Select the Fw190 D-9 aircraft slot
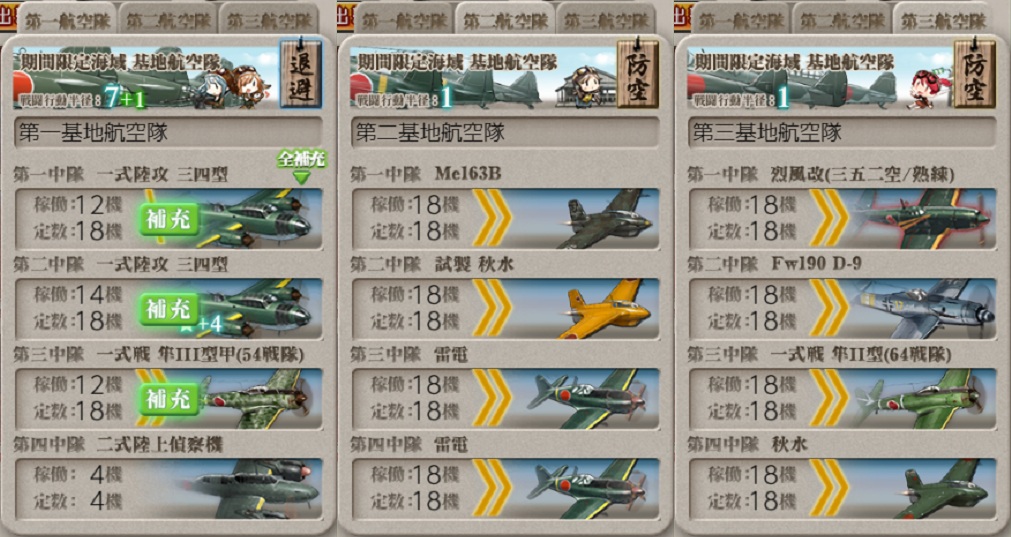 [x=843, y=309]
